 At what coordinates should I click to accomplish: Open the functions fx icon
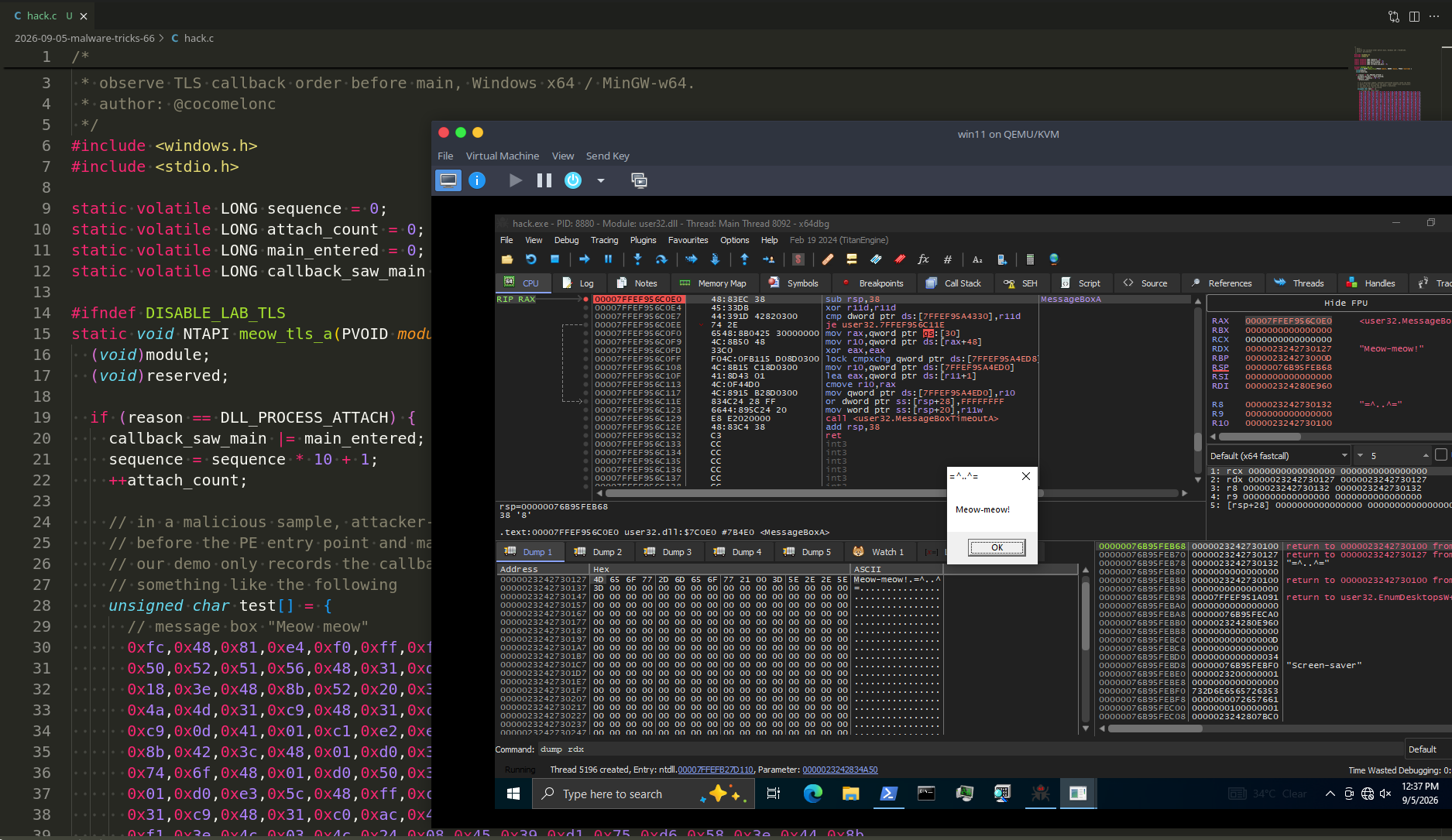(x=923, y=259)
